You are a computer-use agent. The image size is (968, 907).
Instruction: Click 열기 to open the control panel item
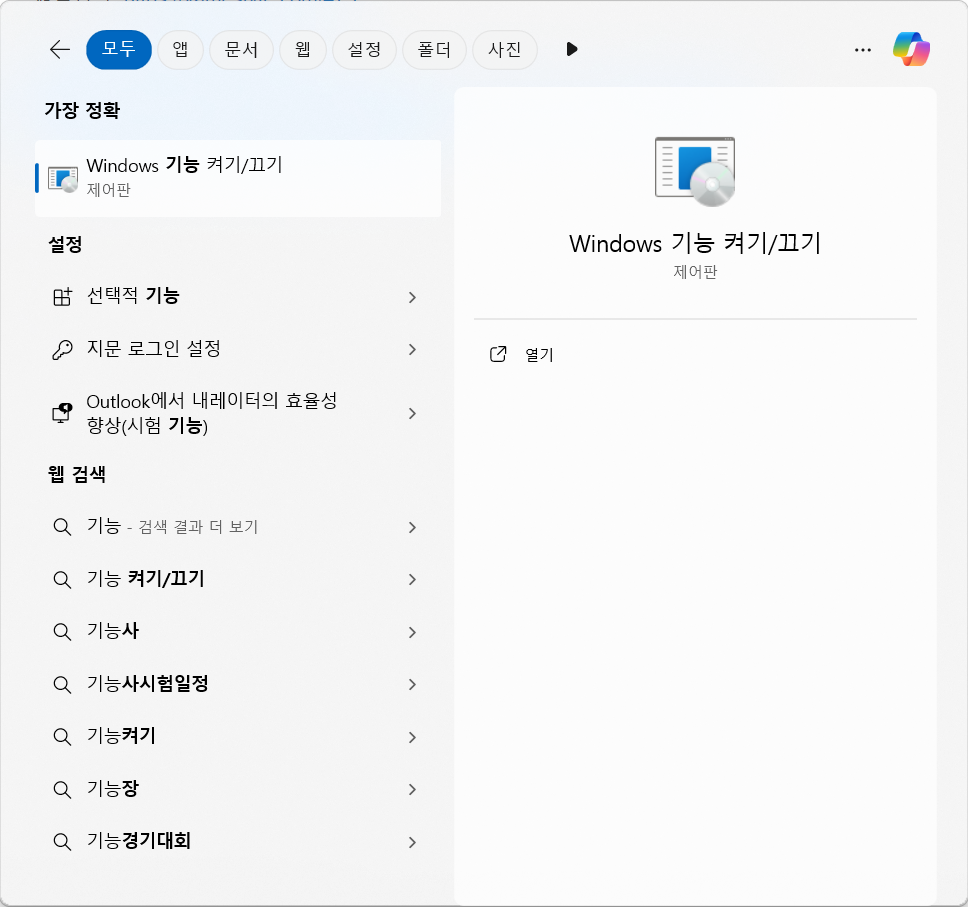(539, 355)
